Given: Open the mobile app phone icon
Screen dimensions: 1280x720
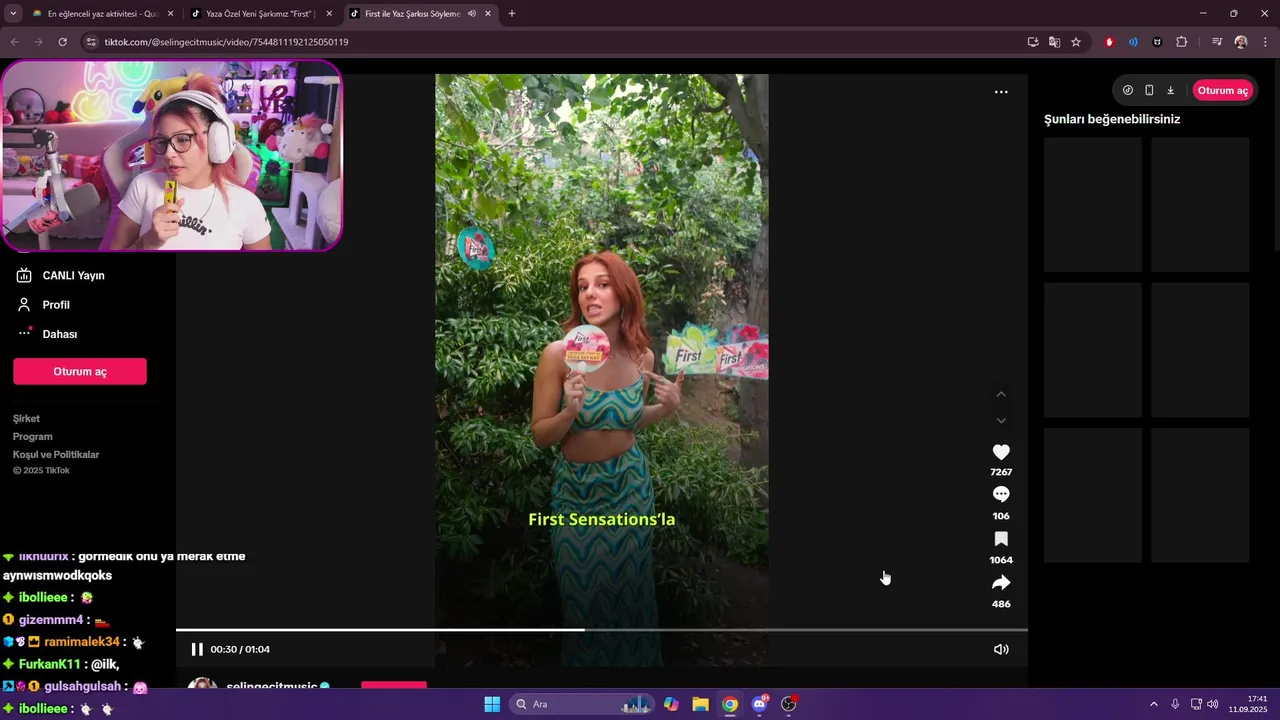Looking at the screenshot, I should point(1149,90).
